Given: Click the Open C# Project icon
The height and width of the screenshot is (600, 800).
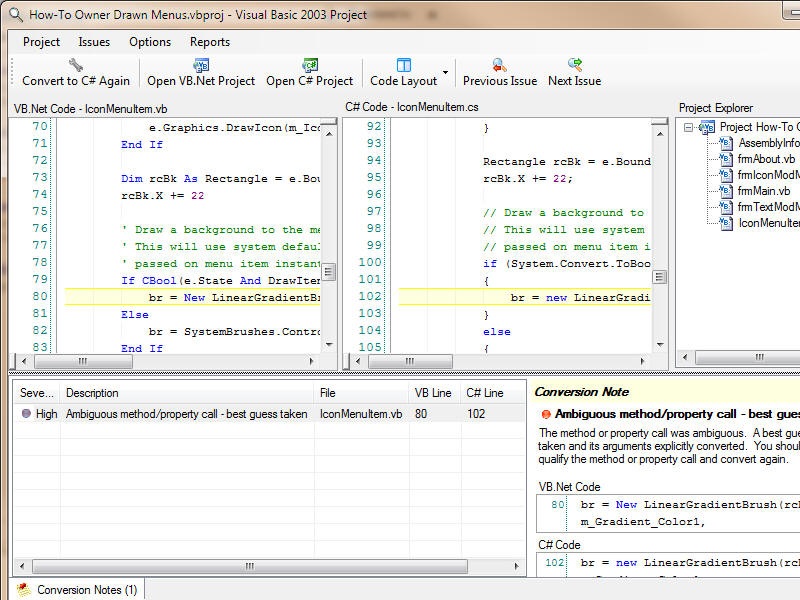Looking at the screenshot, I should (x=308, y=63).
